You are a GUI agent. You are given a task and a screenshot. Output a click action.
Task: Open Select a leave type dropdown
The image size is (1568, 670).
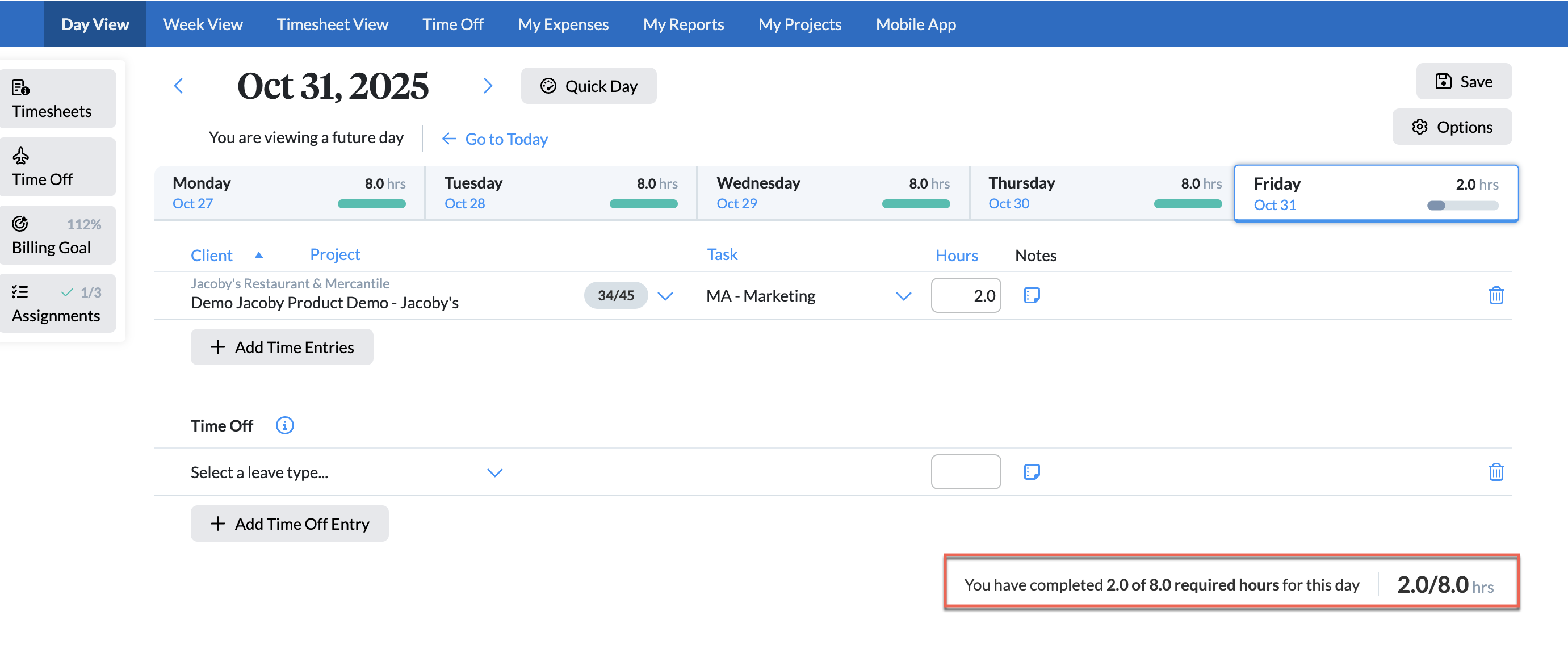click(x=347, y=472)
